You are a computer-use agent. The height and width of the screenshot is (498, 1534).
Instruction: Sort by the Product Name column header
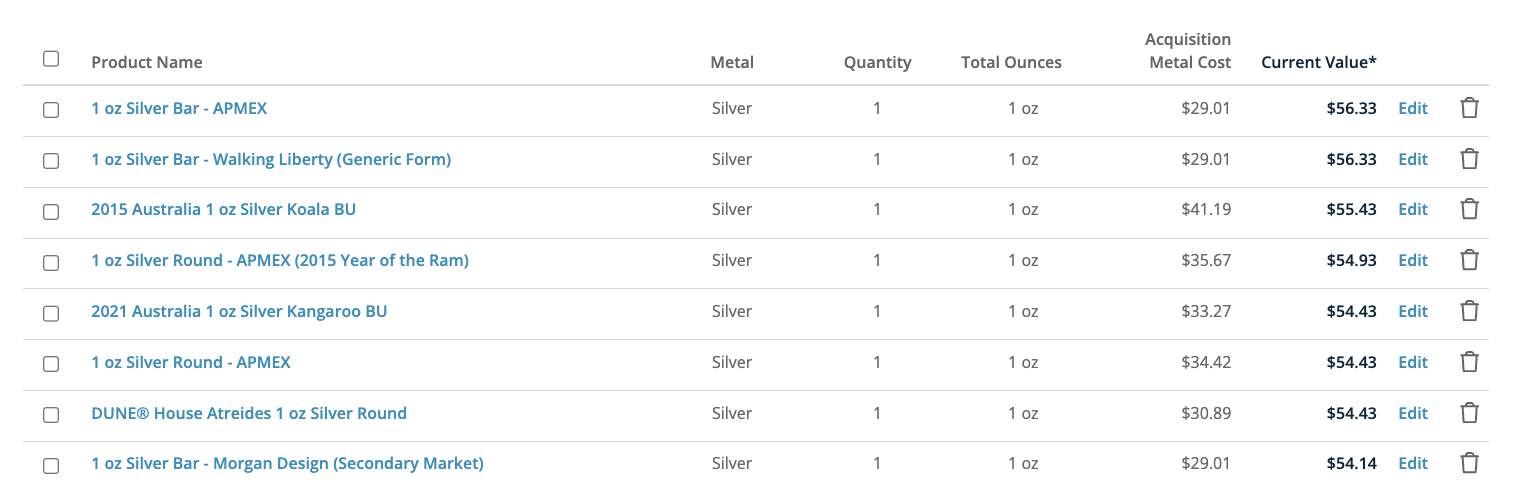pos(147,62)
